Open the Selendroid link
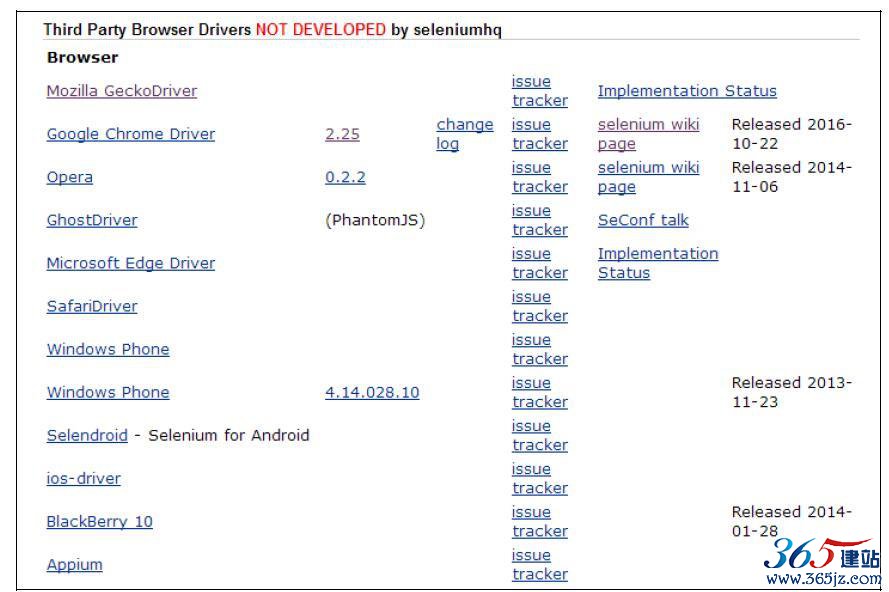Screen dimensions: 889x592 (87, 435)
